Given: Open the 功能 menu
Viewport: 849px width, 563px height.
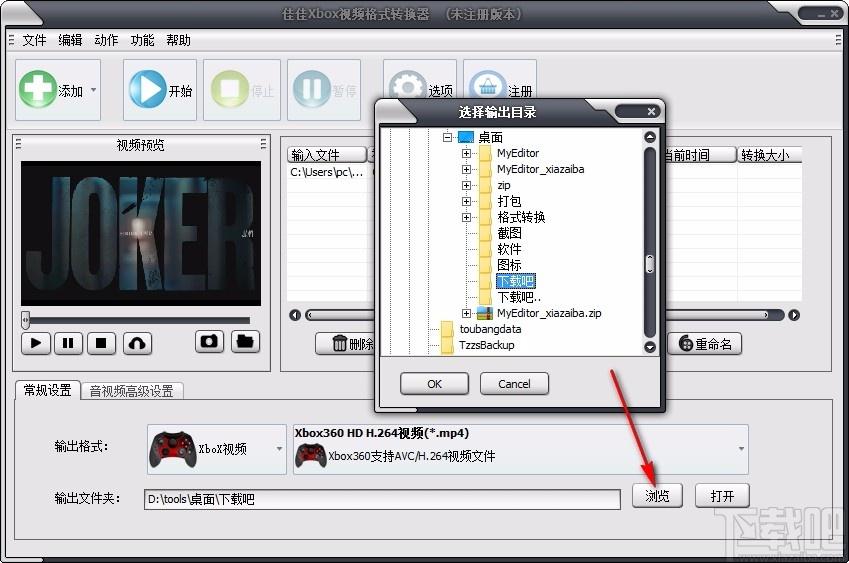Looking at the screenshot, I should (x=142, y=40).
